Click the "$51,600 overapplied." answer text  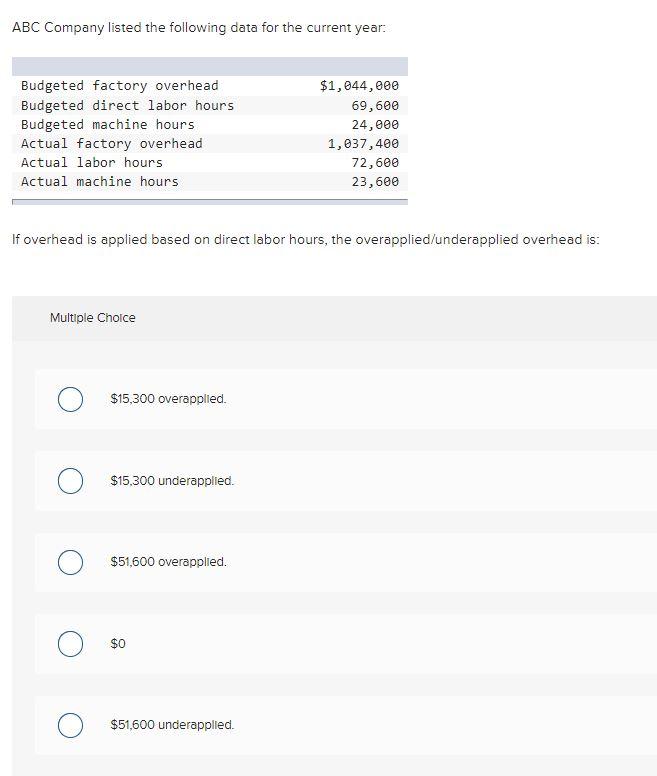(168, 562)
